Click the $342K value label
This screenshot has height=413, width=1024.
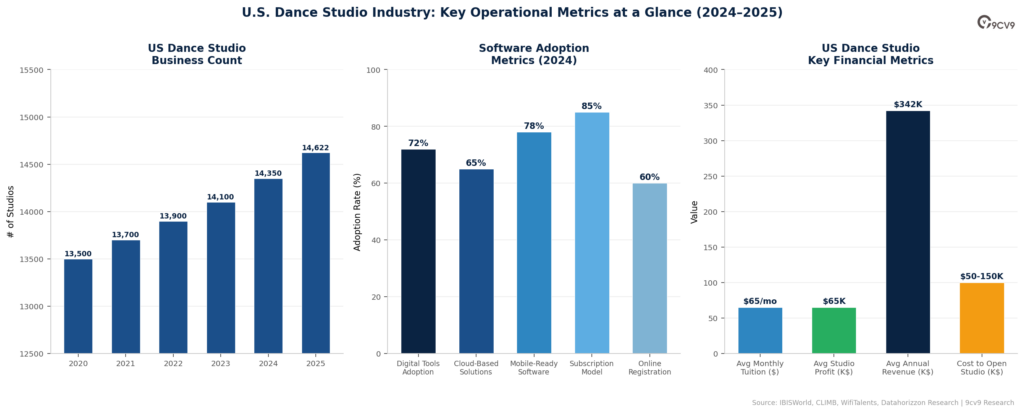coord(908,105)
